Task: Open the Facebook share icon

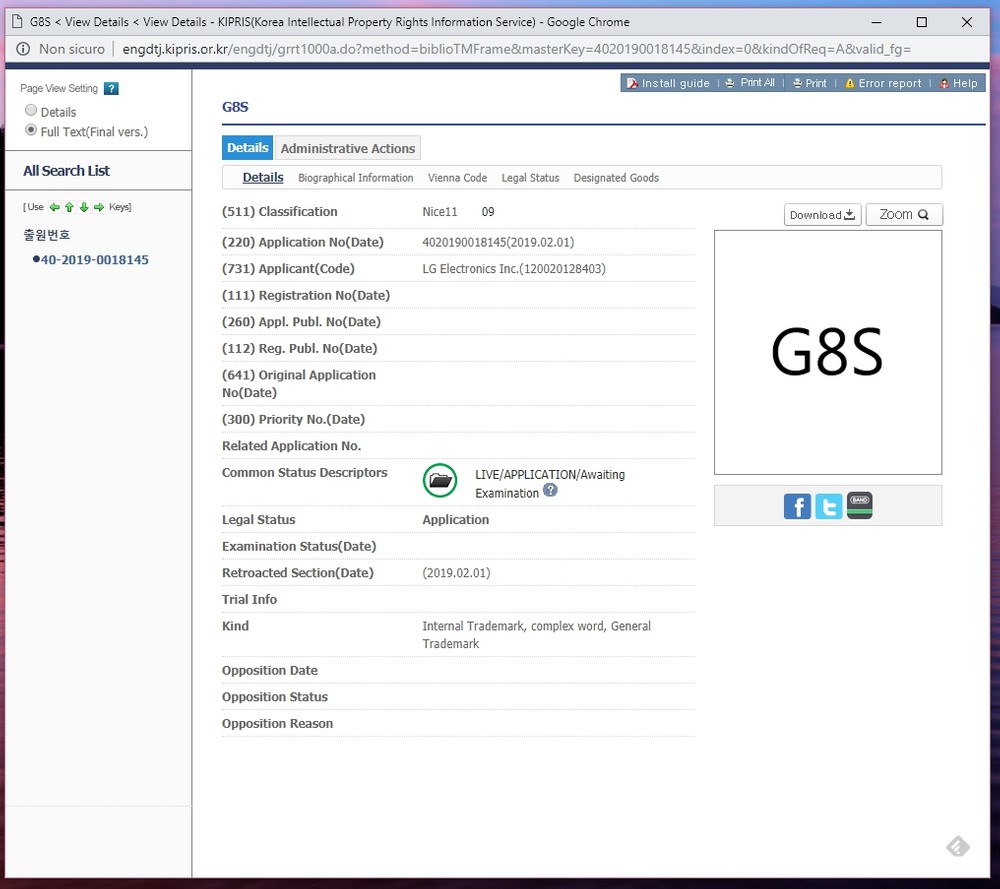Action: pyautogui.click(x=797, y=506)
